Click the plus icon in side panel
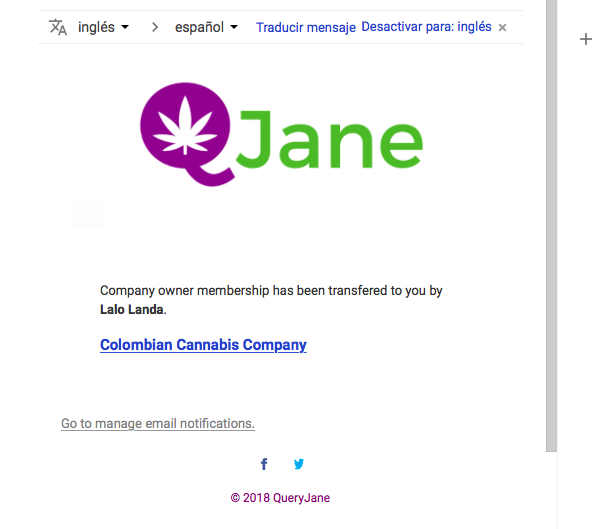The height and width of the screenshot is (529, 606). 586,39
